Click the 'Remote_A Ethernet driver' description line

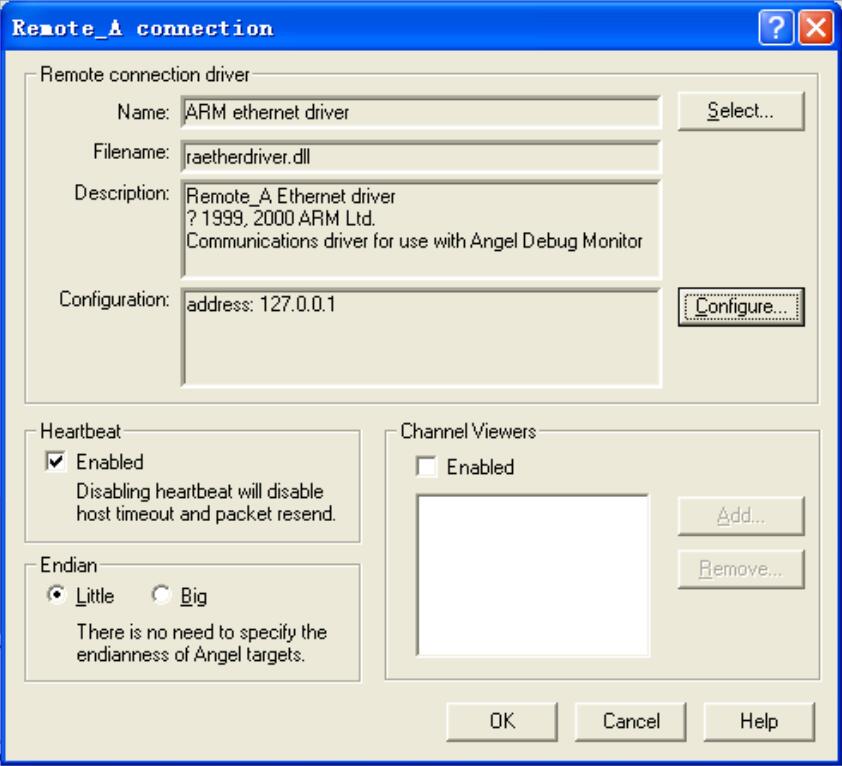(x=291, y=197)
